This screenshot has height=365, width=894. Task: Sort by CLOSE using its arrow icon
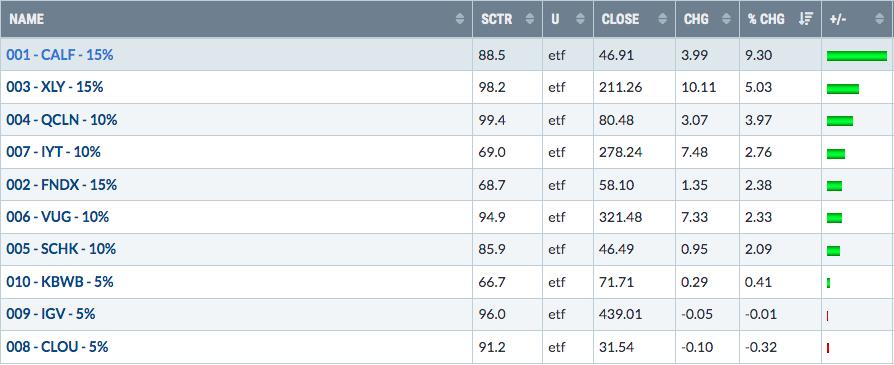point(663,19)
